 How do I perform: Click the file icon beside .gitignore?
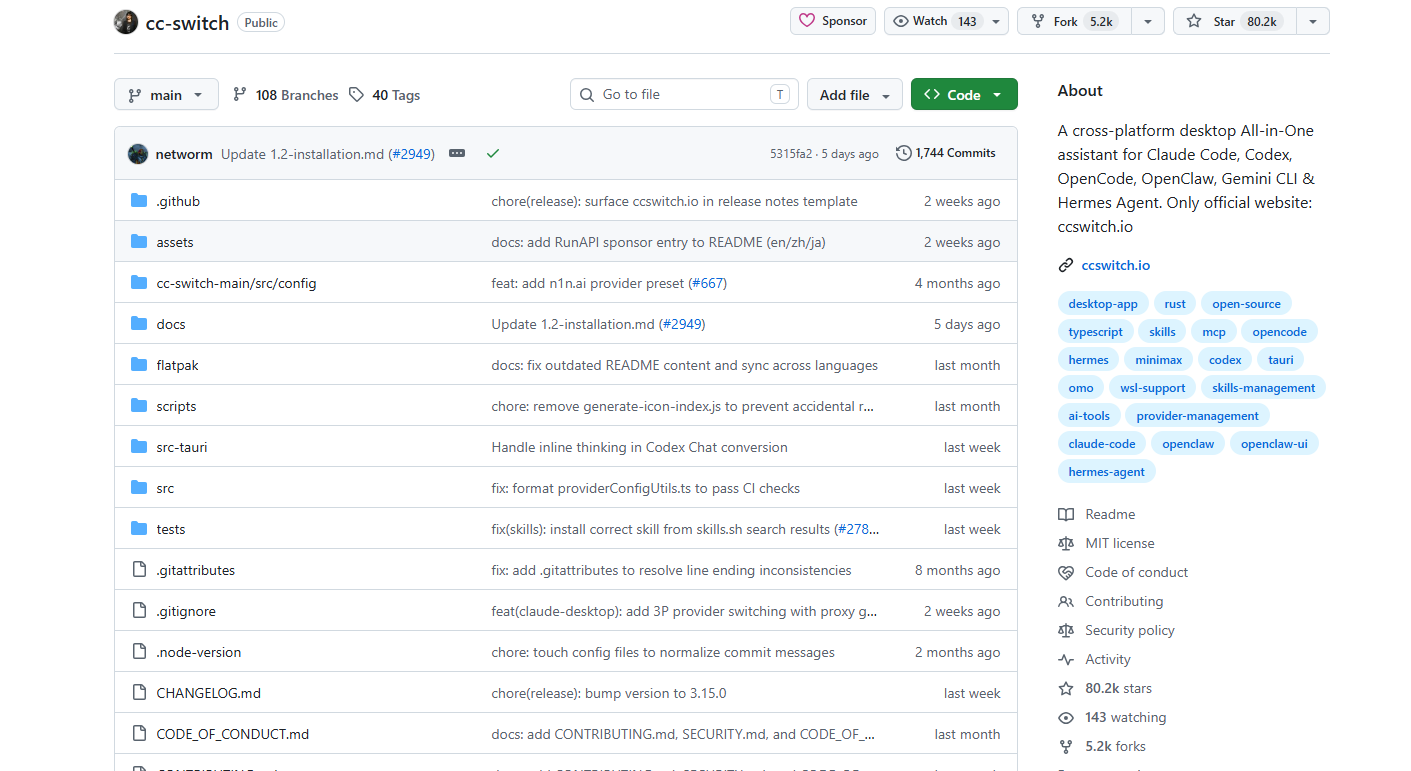139,611
